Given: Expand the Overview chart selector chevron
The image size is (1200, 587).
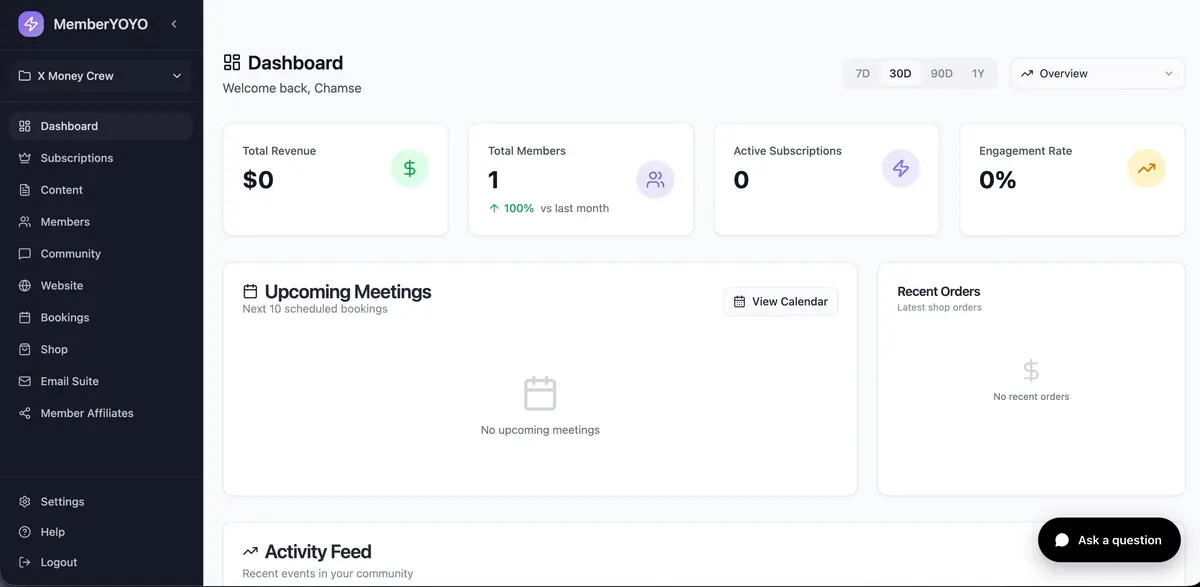Looking at the screenshot, I should pos(1168,72).
